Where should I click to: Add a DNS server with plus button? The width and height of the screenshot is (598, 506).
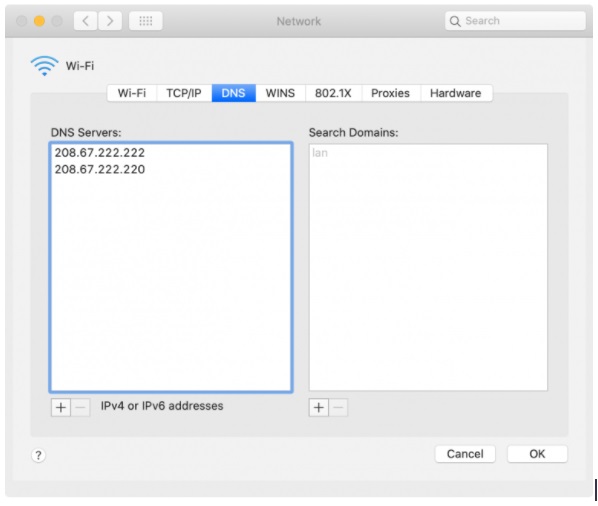point(61,407)
